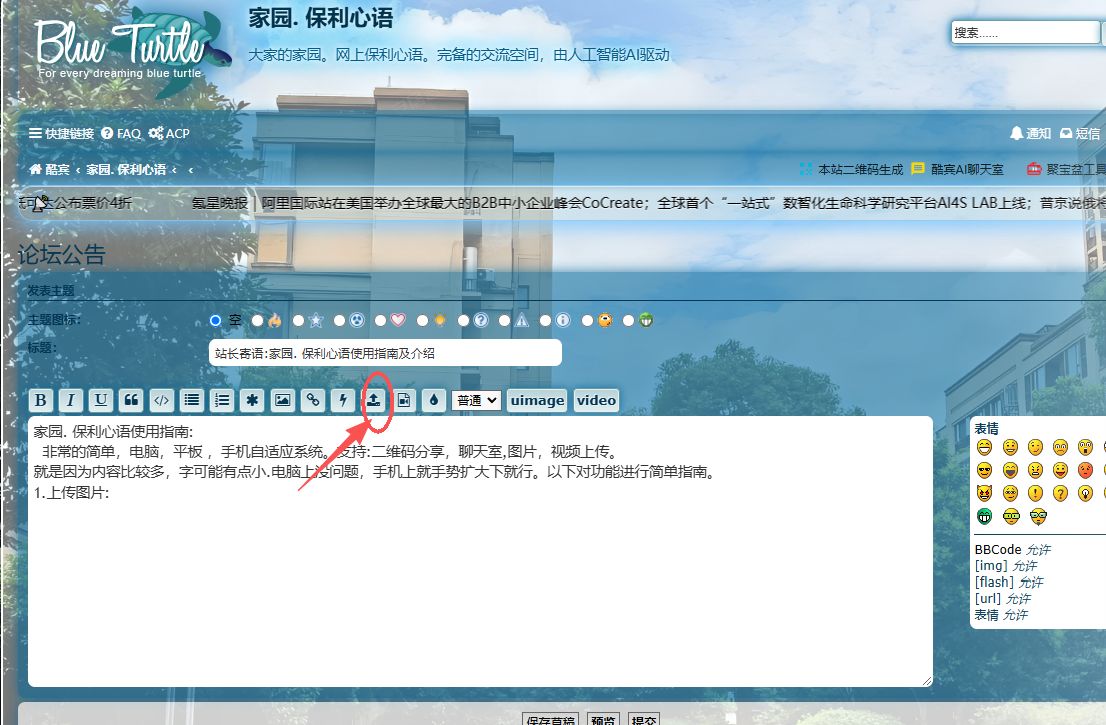Image resolution: width=1106 pixels, height=725 pixels.
Task: Click the droplet icon in the editor toolbar
Action: (432, 400)
